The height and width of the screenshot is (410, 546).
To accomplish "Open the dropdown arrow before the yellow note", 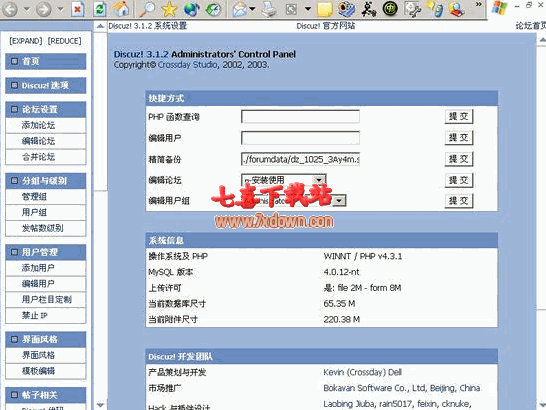I will (308, 9).
